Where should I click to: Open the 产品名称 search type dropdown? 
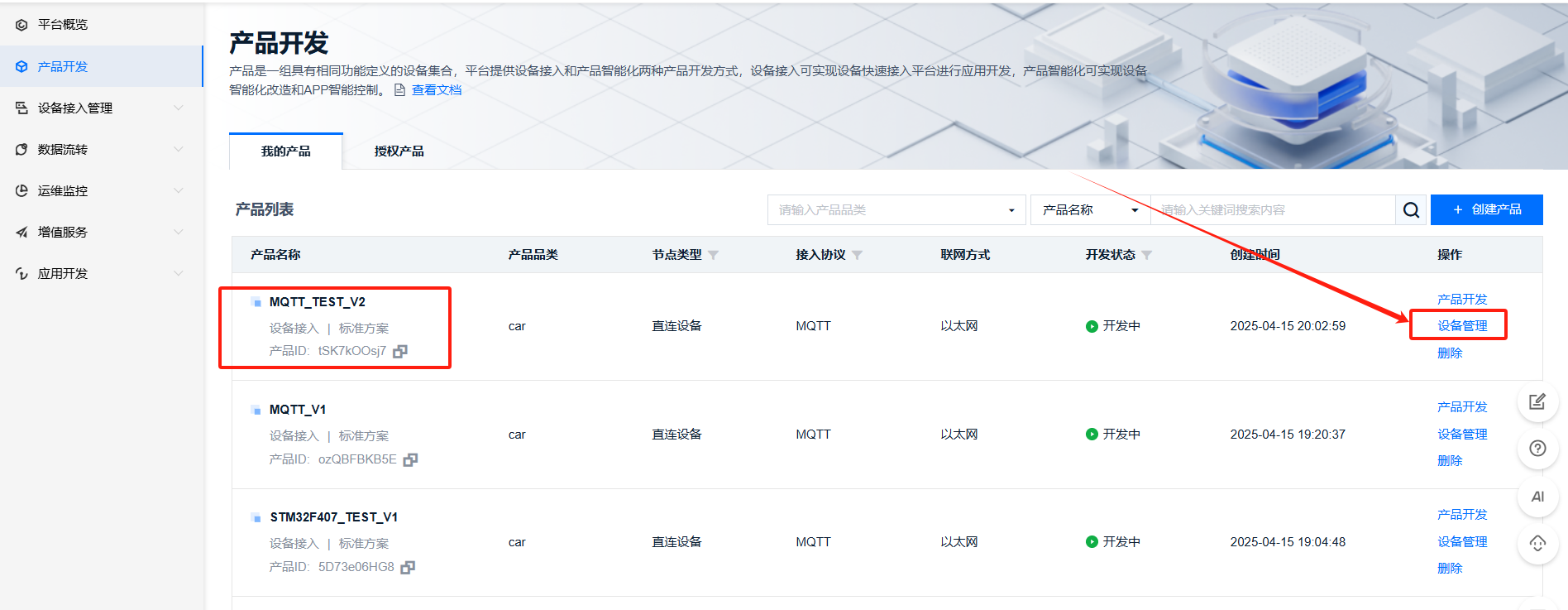[1090, 209]
